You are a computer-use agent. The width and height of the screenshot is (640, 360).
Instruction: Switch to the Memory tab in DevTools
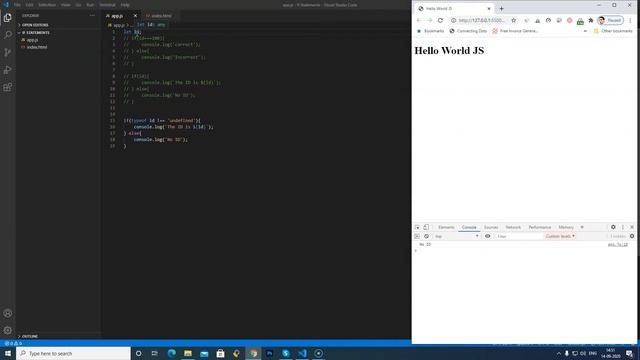point(566,227)
